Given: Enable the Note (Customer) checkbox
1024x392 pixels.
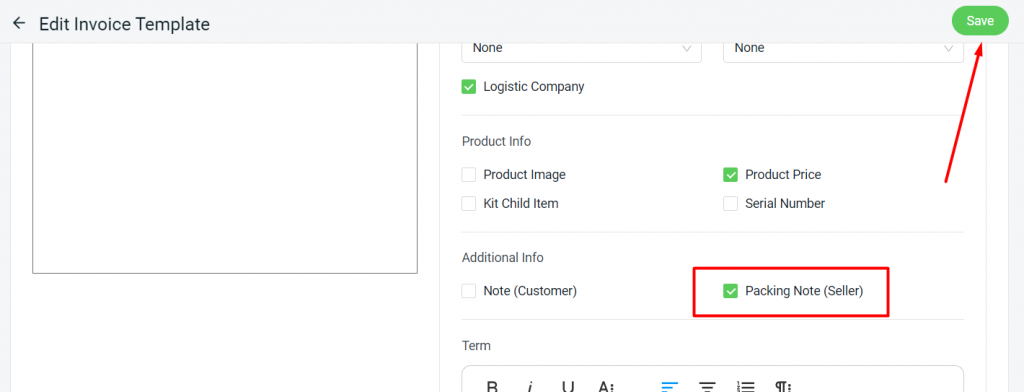Looking at the screenshot, I should [x=469, y=291].
